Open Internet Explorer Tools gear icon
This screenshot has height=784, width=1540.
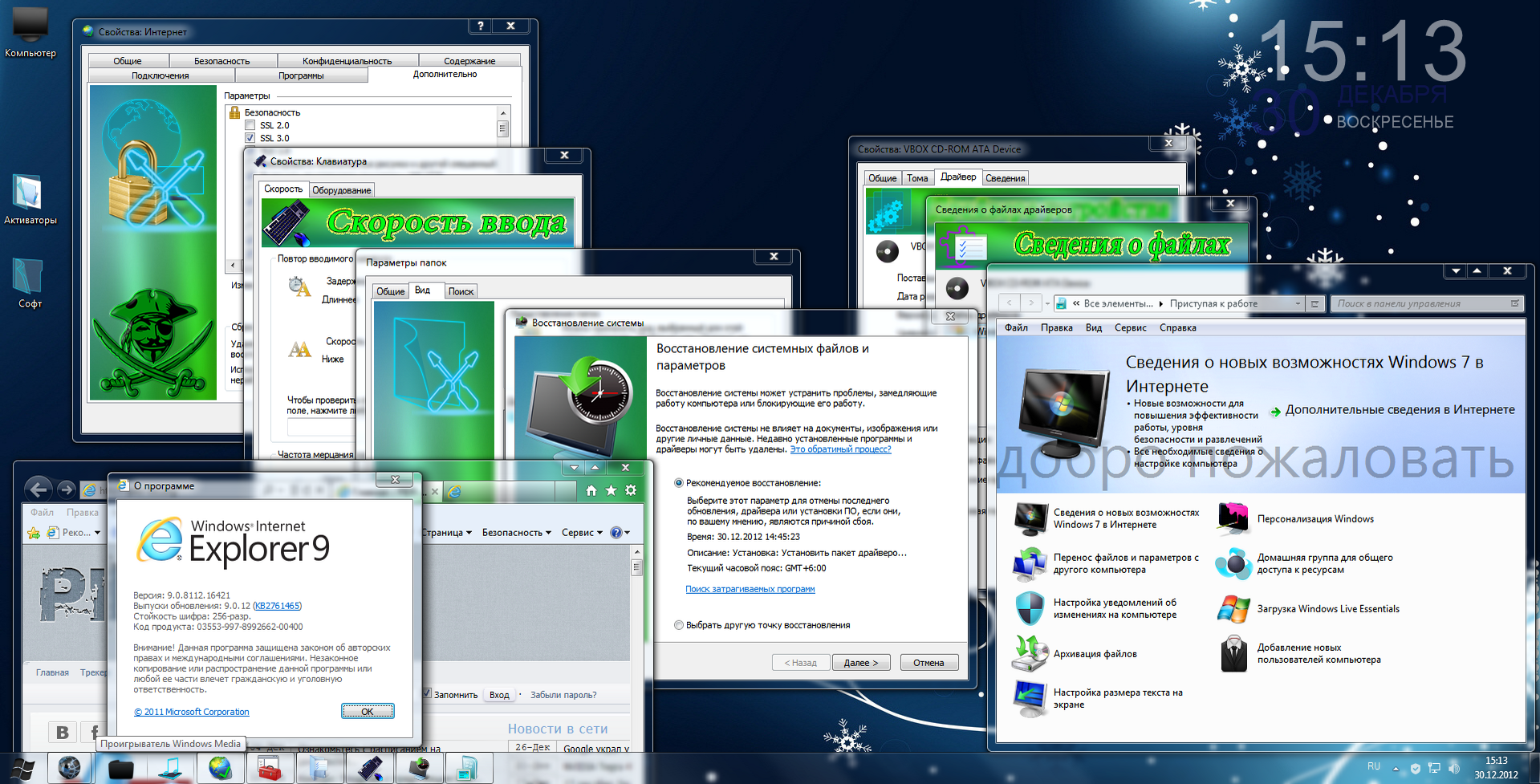point(631,490)
